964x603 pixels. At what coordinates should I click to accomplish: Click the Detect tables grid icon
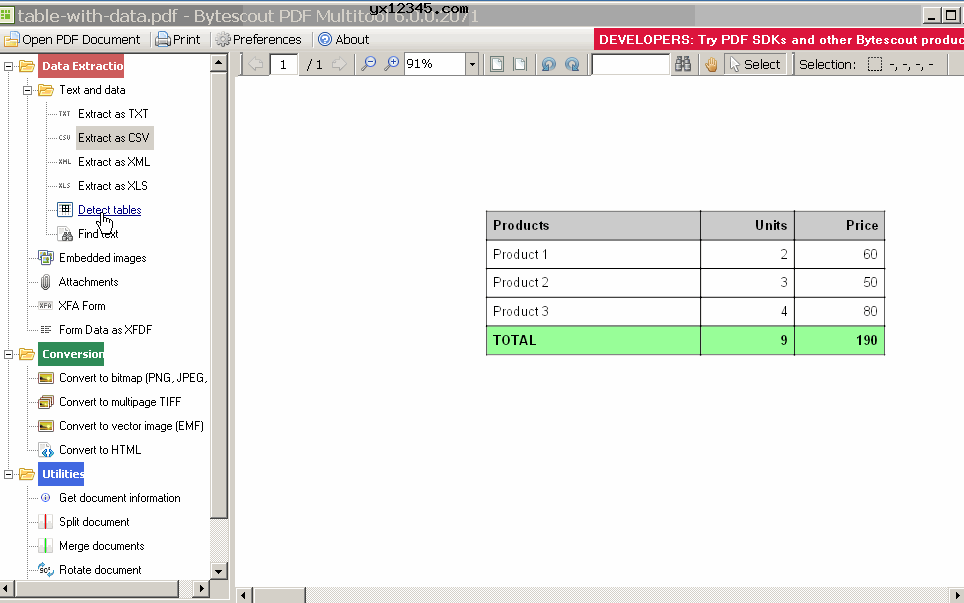65,210
